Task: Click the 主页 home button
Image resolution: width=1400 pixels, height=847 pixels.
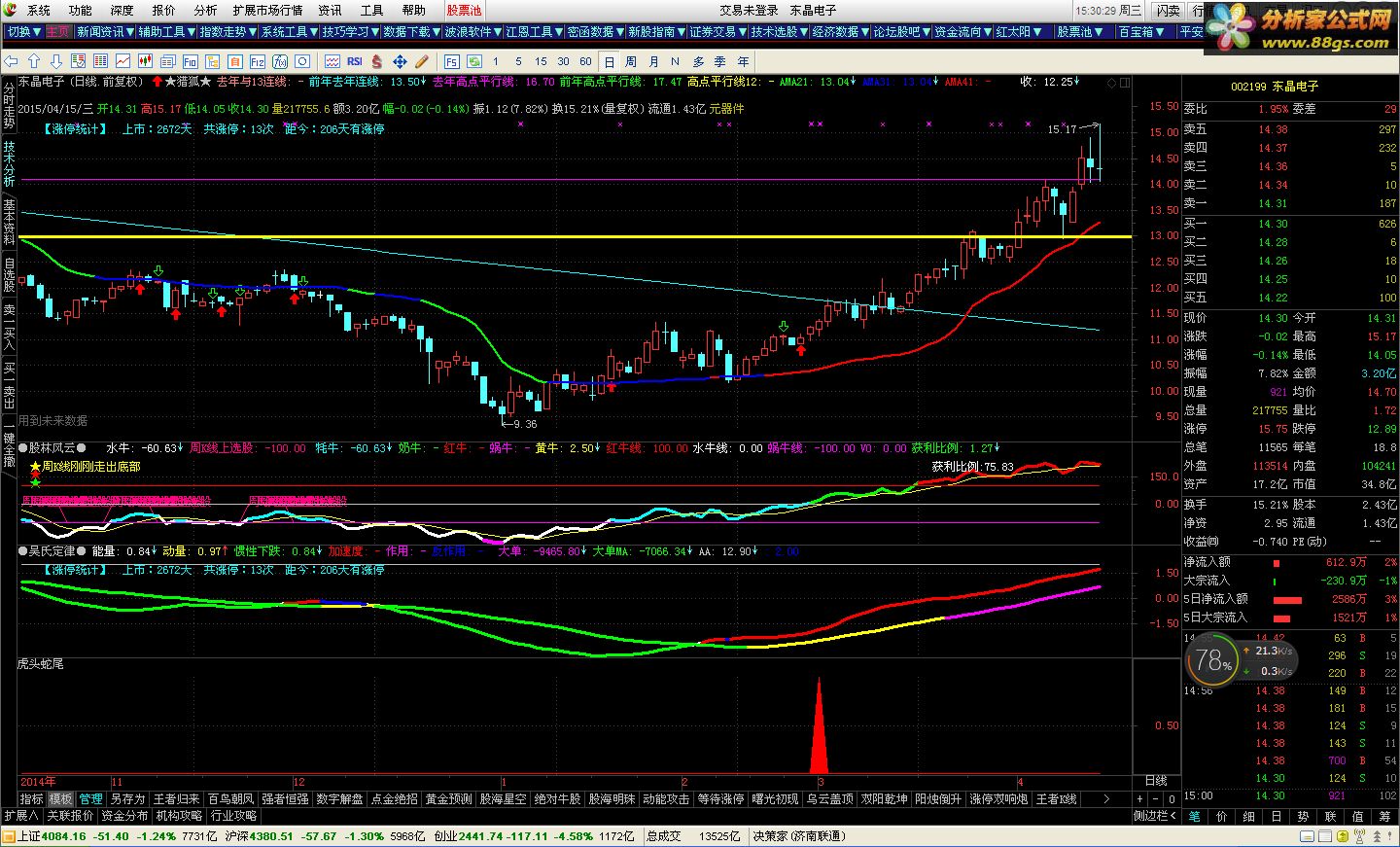Action: 57,32
